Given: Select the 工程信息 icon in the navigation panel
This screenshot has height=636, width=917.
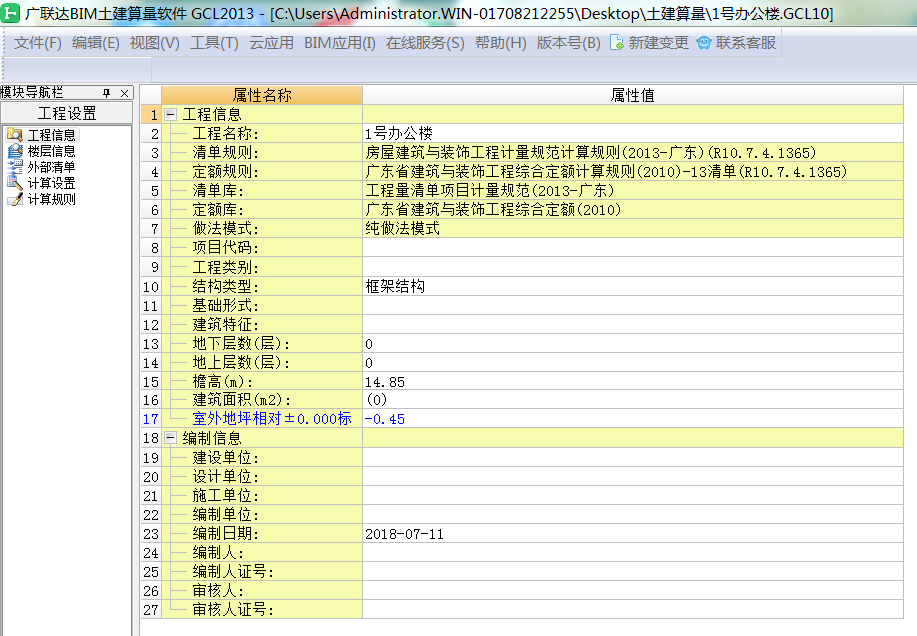Looking at the screenshot, I should [x=15, y=135].
